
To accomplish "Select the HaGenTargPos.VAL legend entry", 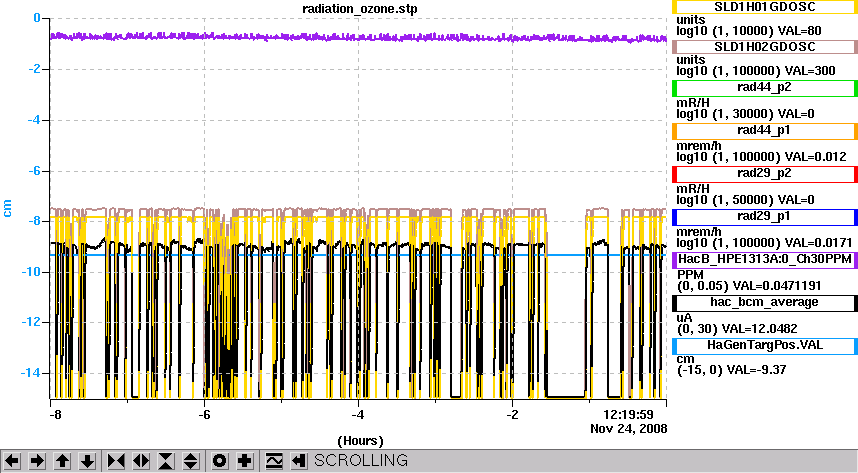I will (x=764, y=346).
